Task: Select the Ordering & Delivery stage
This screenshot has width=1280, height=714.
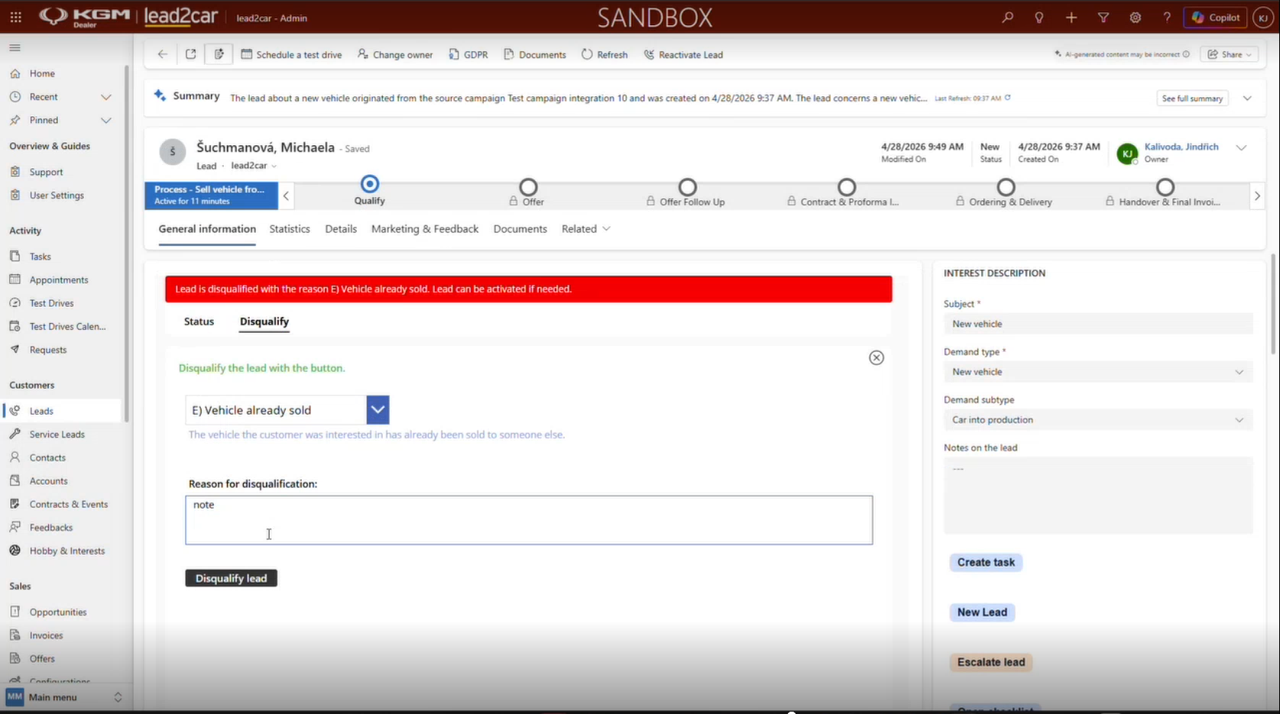Action: [1006, 187]
